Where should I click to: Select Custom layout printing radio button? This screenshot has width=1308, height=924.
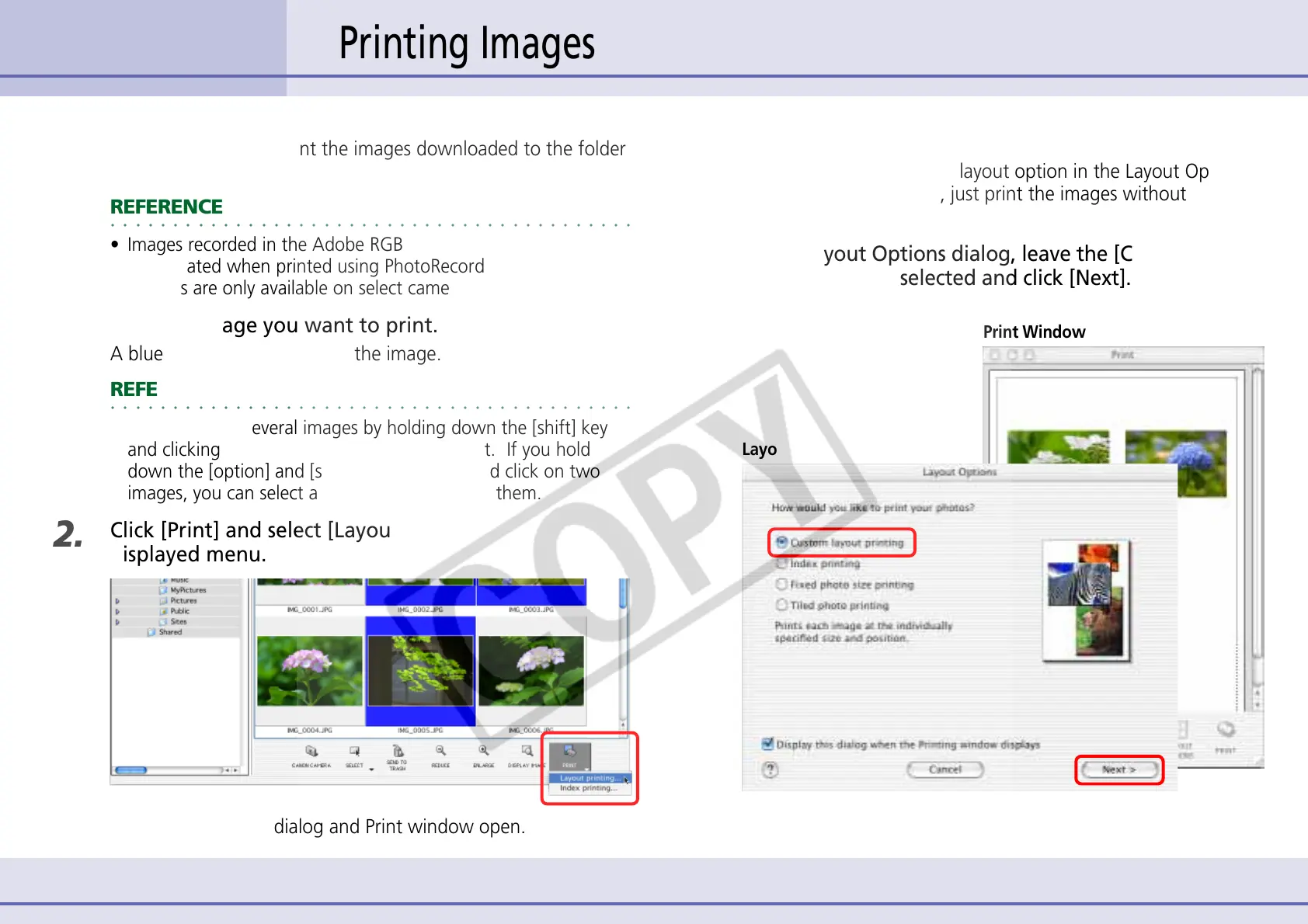(x=781, y=542)
